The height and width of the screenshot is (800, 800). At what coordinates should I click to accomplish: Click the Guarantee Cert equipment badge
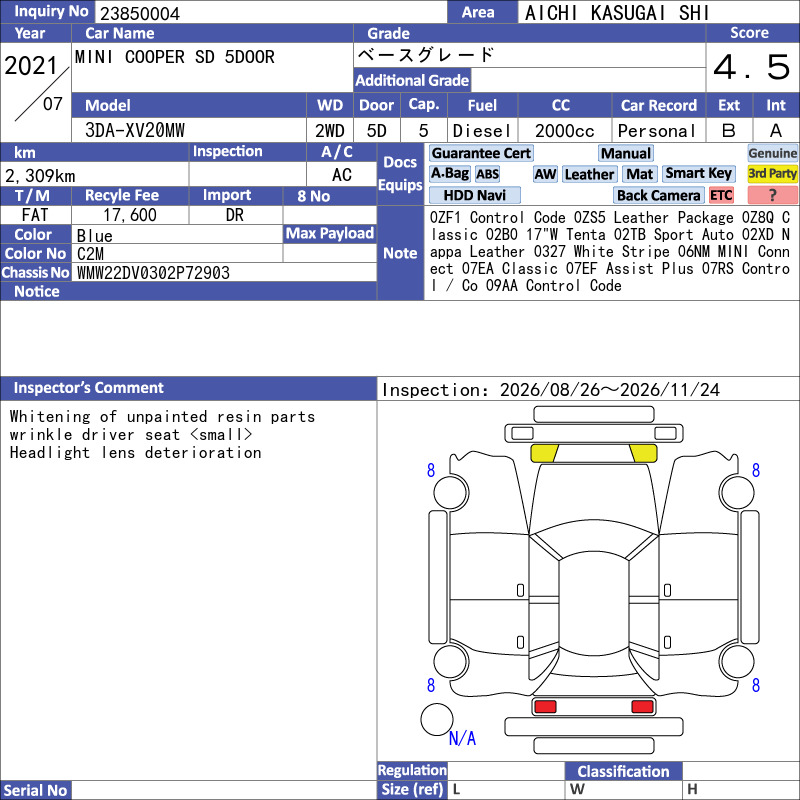481,153
